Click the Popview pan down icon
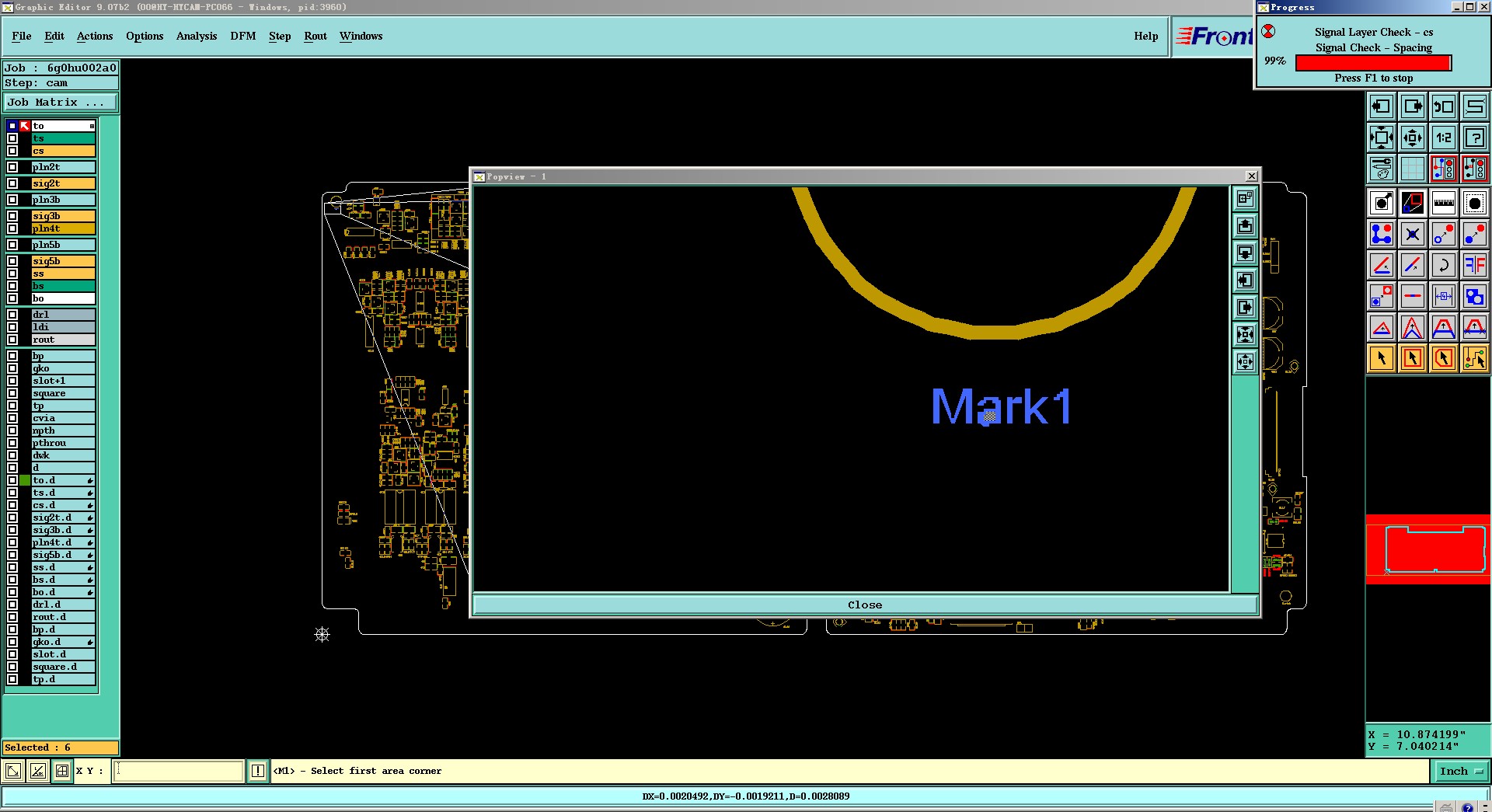 (1246, 253)
